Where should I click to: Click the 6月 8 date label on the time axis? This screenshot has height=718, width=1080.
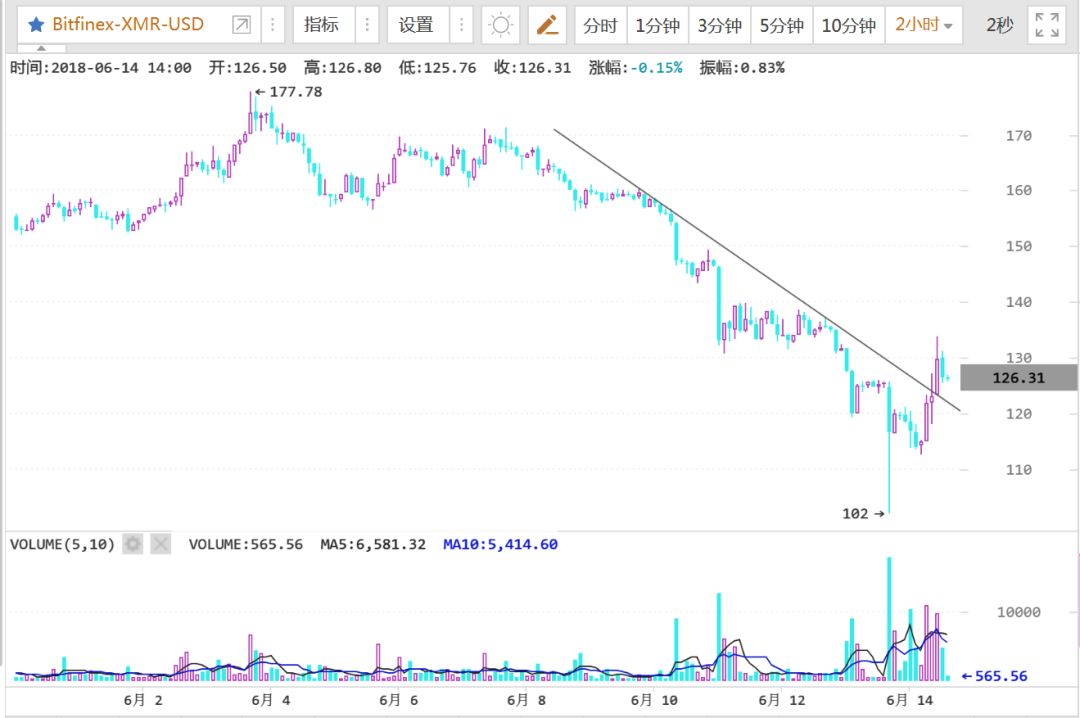click(x=526, y=700)
